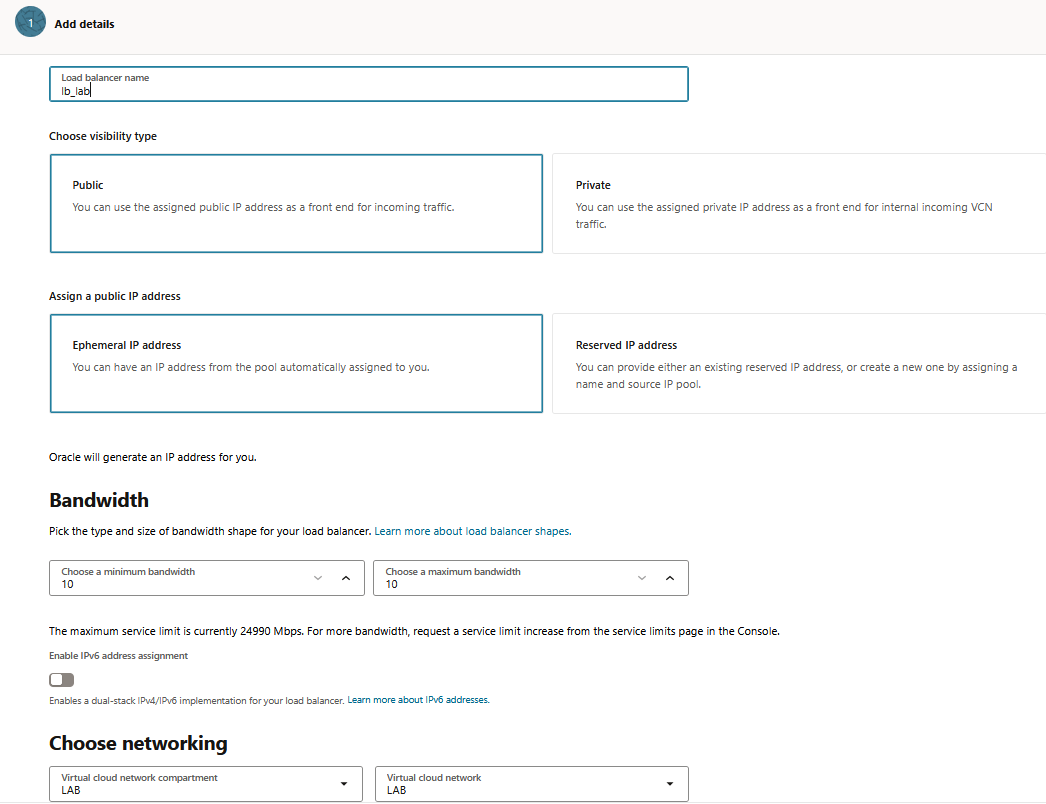Click the step 1 Add details circle icon

click(30, 22)
